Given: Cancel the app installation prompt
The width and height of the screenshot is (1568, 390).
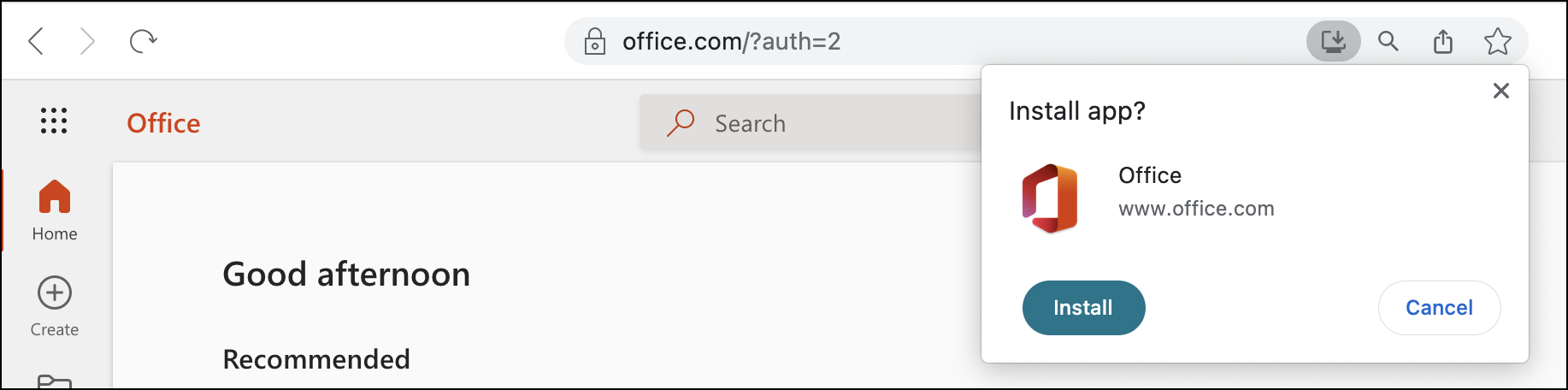Looking at the screenshot, I should (x=1439, y=308).
